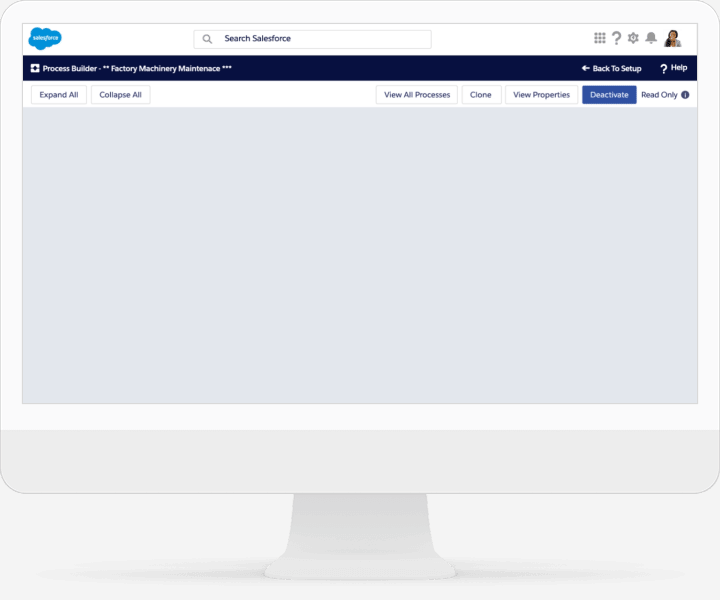Image resolution: width=720 pixels, height=600 pixels.
Task: Click Collapse All button
Action: [x=120, y=95]
